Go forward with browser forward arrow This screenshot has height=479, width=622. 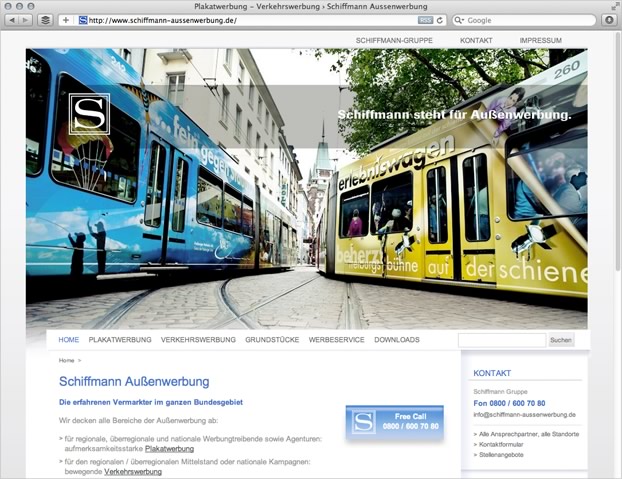(x=25, y=20)
